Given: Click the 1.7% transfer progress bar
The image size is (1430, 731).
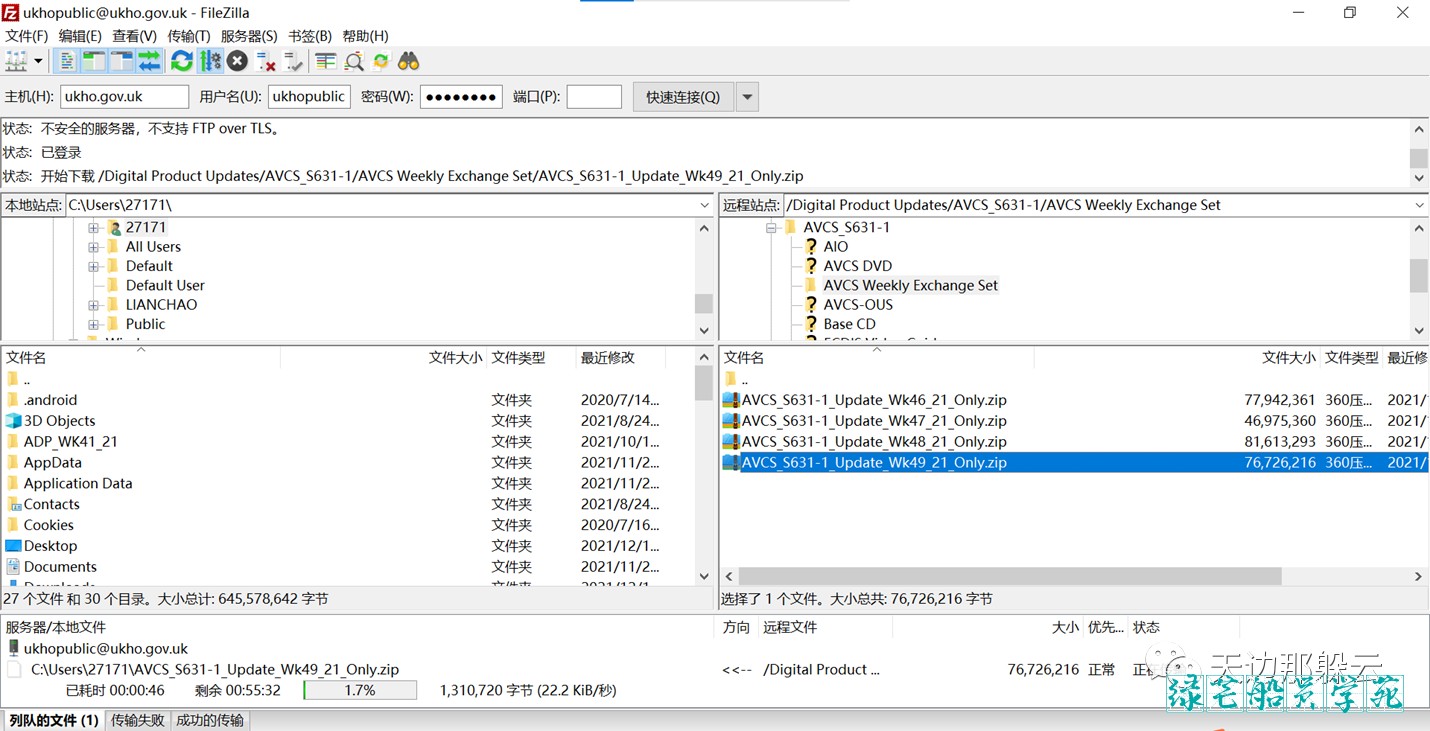Looking at the screenshot, I should [x=360, y=690].
